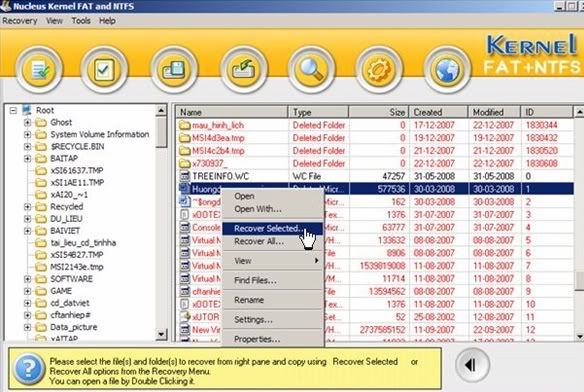Click the checkbox toolbar icon
This screenshot has width=584, height=392.
pyautogui.click(x=104, y=70)
